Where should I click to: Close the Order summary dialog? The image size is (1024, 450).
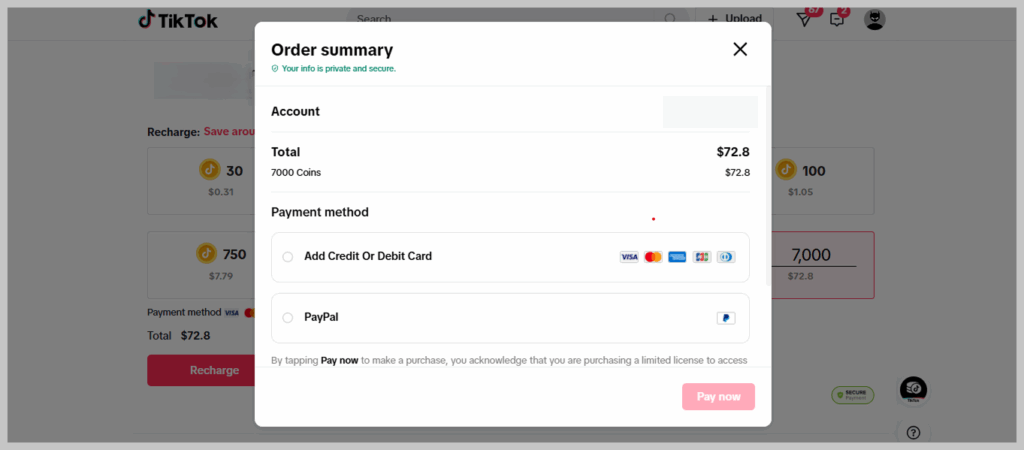(x=740, y=49)
